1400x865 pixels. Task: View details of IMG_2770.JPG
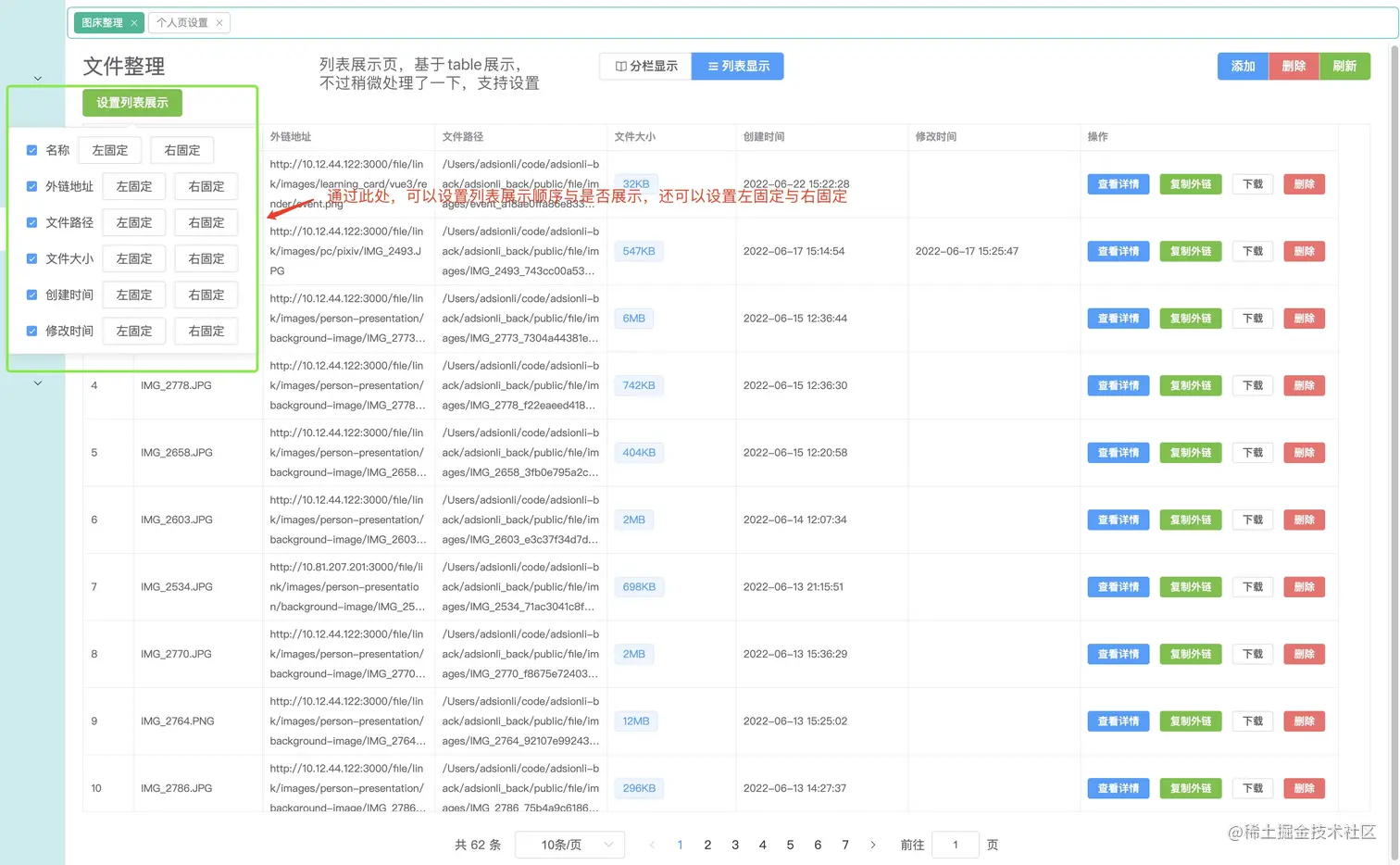(x=1119, y=654)
